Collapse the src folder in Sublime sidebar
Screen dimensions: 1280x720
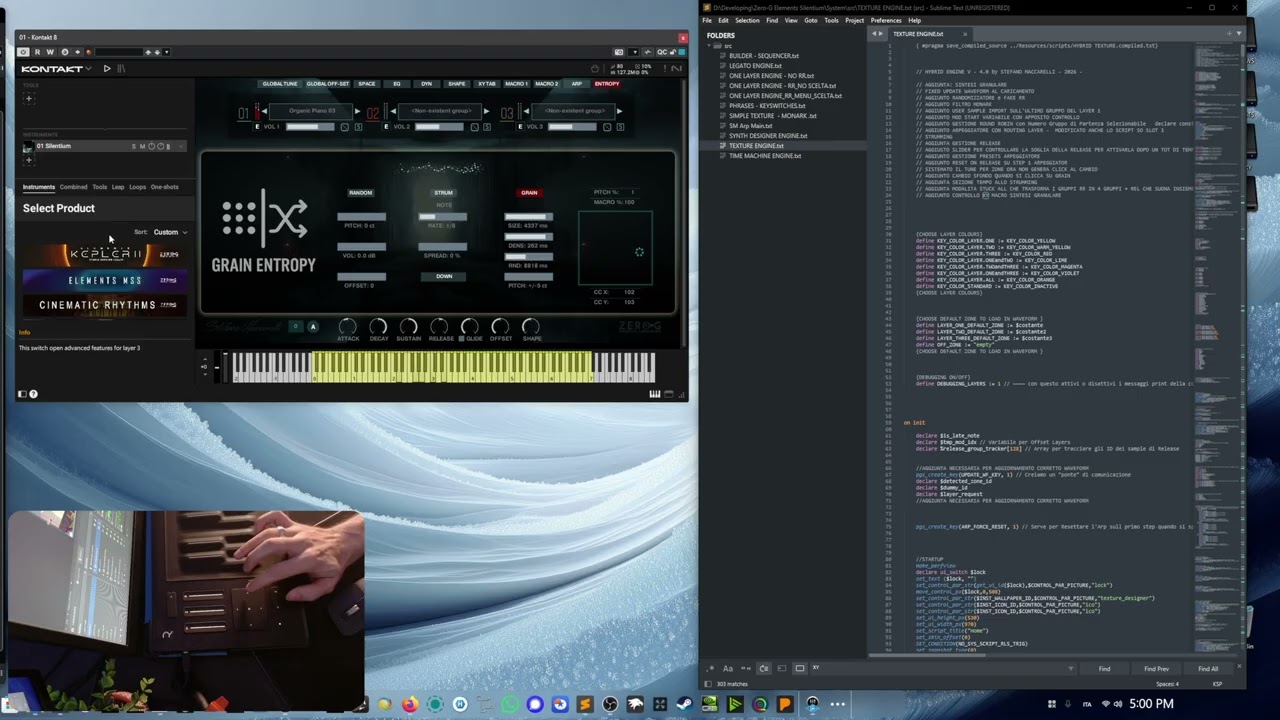point(708,46)
